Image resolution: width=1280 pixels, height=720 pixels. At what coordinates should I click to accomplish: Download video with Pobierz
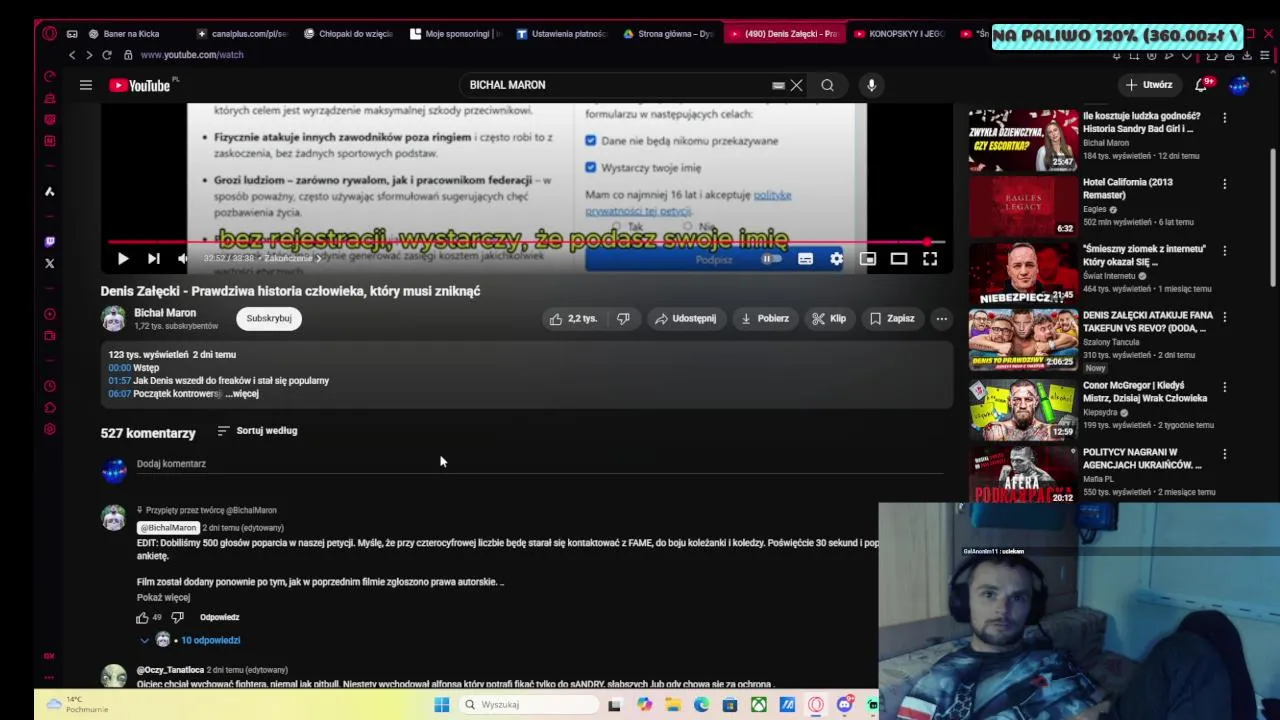(765, 318)
